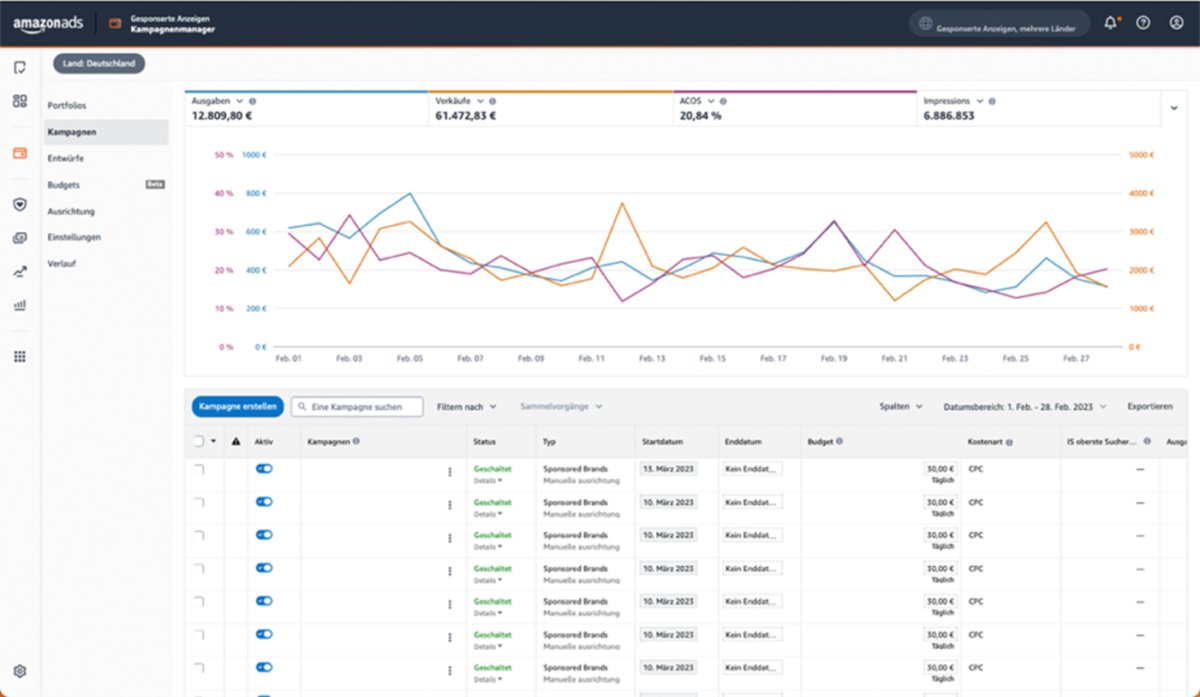Open Portfolios in the side menu
This screenshot has width=1200, height=697.
[x=67, y=105]
